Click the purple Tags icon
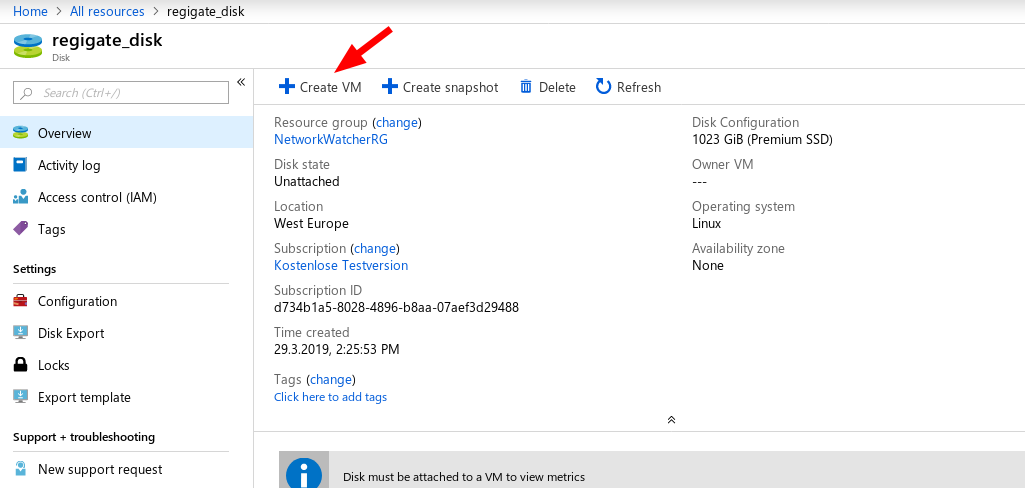Image resolution: width=1025 pixels, height=488 pixels. [20, 229]
